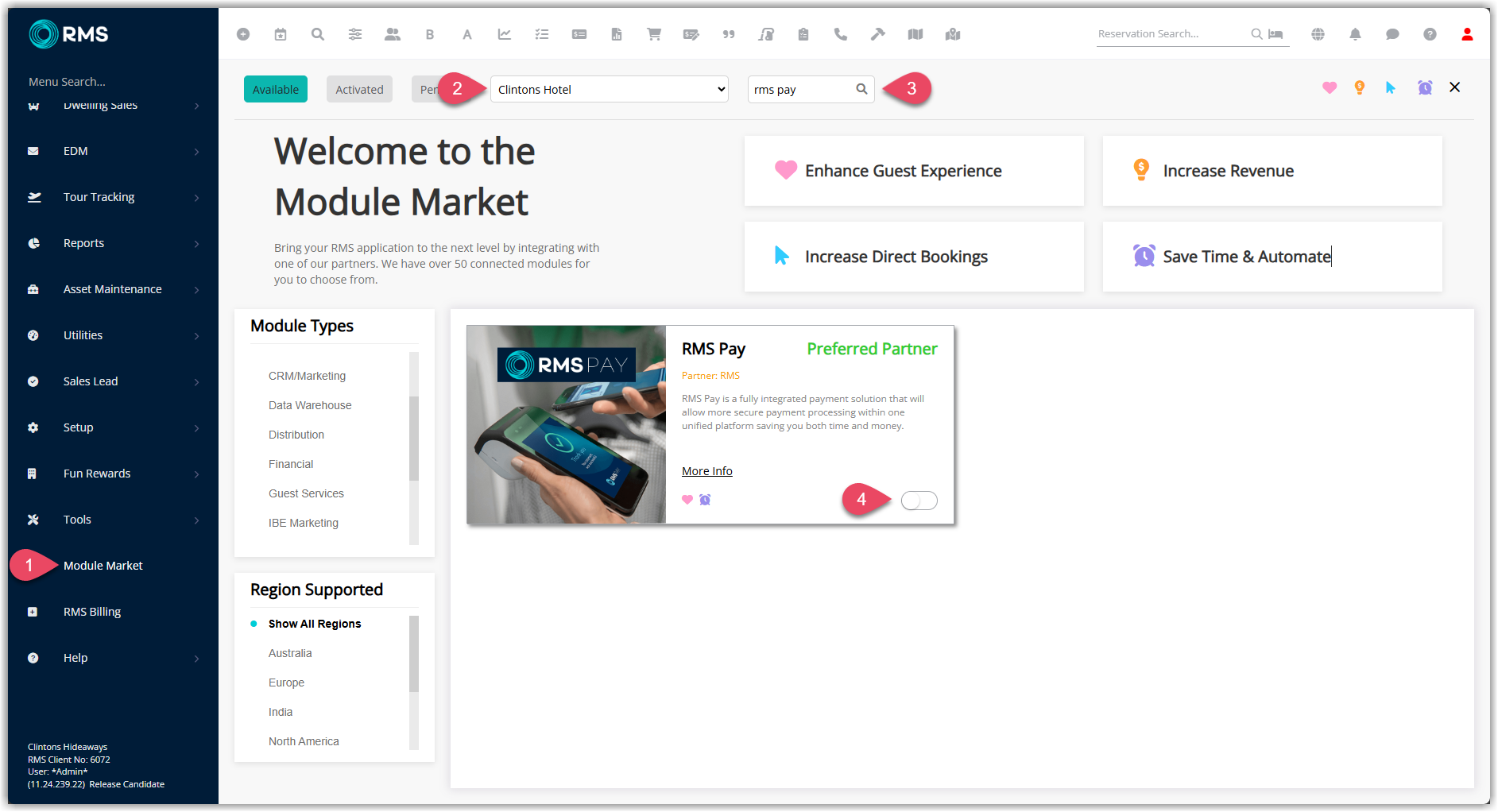Click the shopping cart toolbar icon
The image size is (1498, 812).
pyautogui.click(x=653, y=34)
